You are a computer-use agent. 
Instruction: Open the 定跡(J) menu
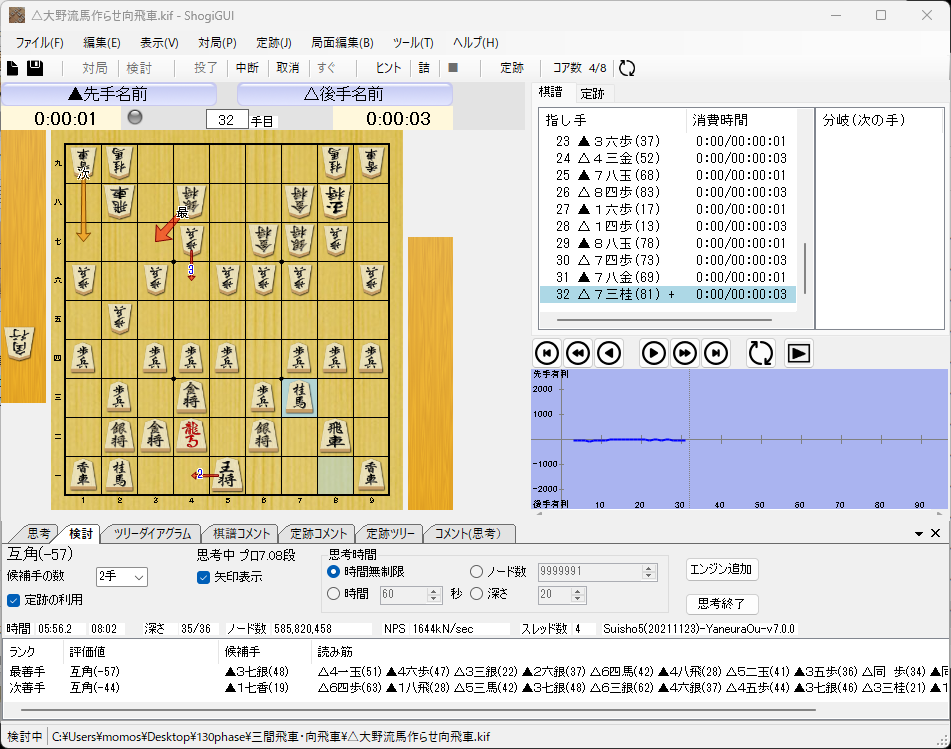tap(274, 42)
